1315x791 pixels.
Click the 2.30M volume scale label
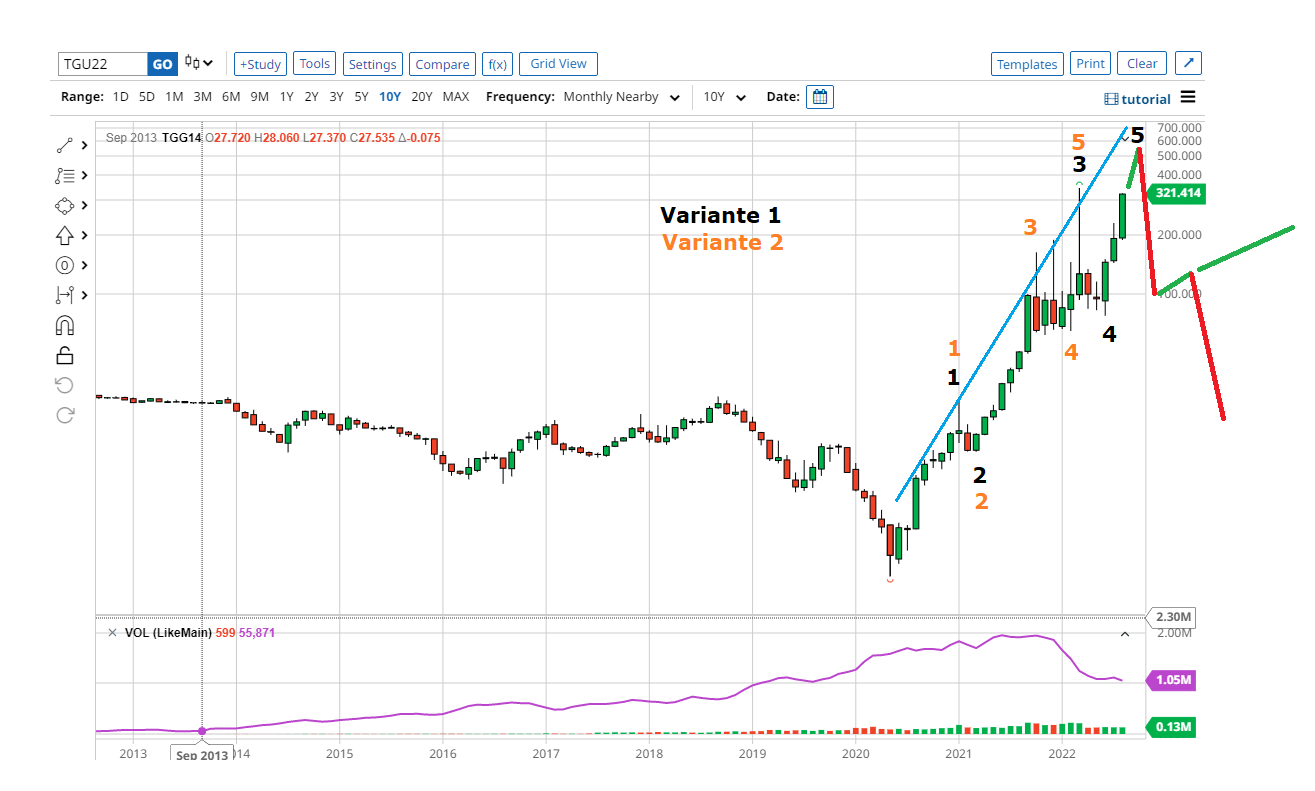click(x=1169, y=617)
